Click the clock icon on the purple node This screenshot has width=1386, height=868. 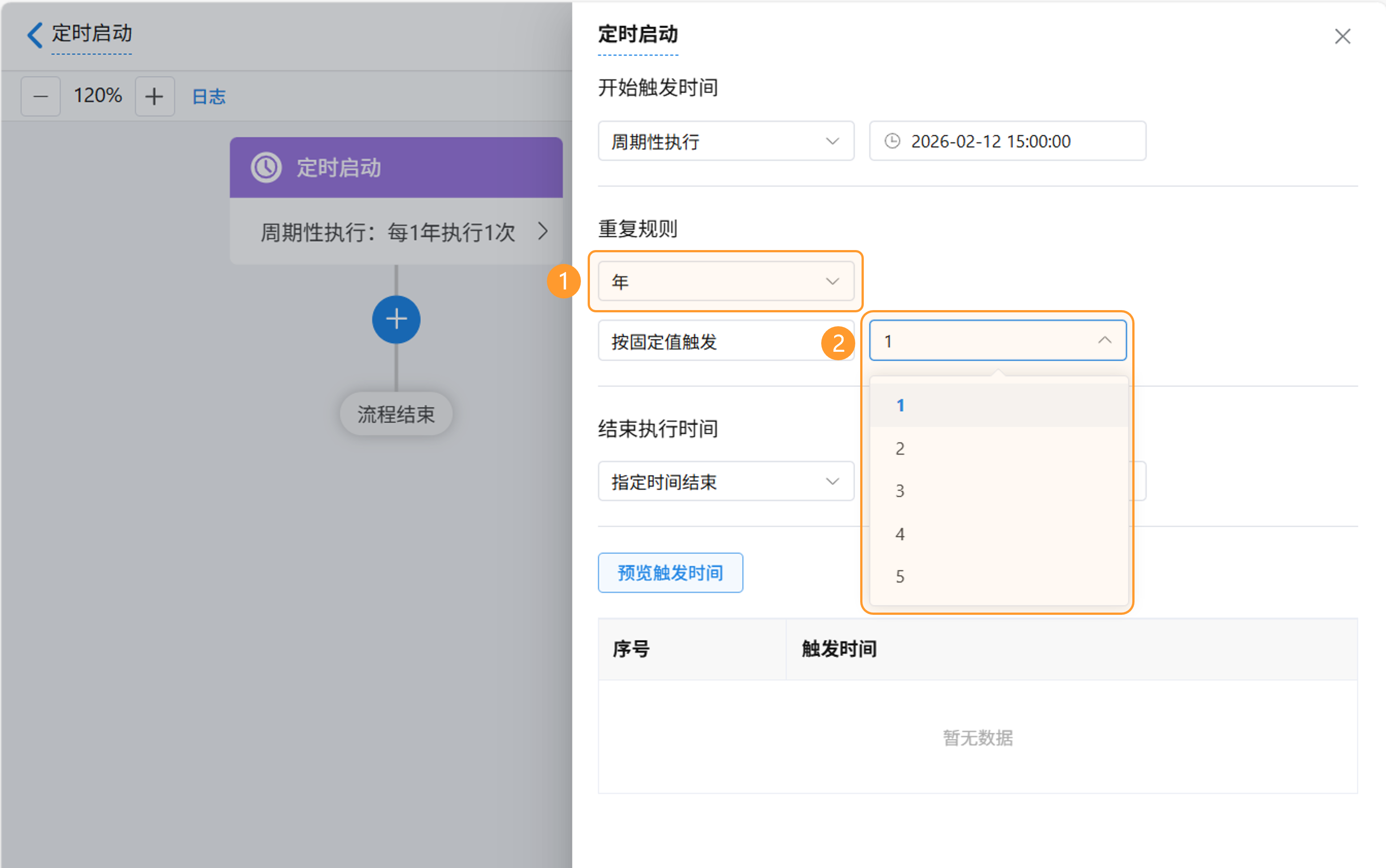[266, 168]
